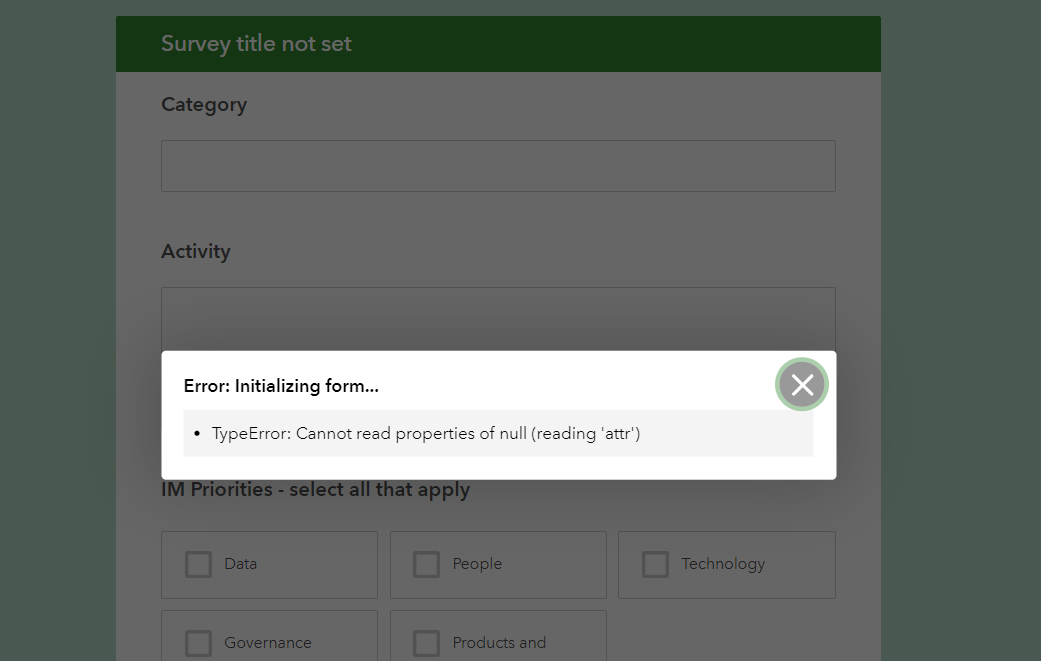This screenshot has width=1041, height=661.
Task: Toggle the Products and checkbox box
Action: [427, 642]
